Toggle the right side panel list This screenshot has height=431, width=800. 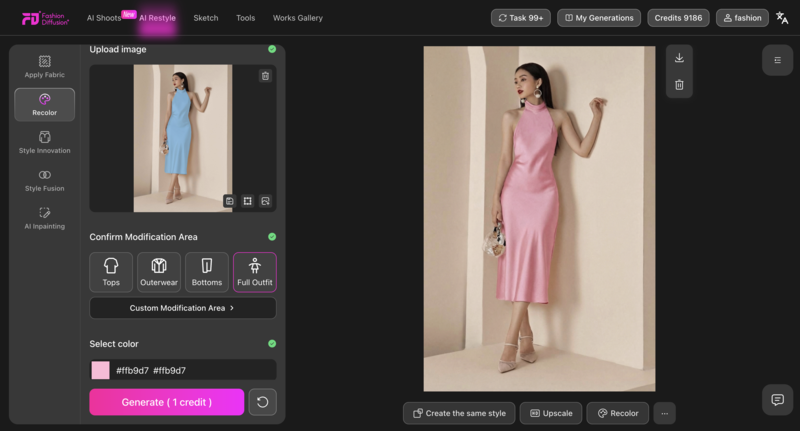pyautogui.click(x=777, y=60)
